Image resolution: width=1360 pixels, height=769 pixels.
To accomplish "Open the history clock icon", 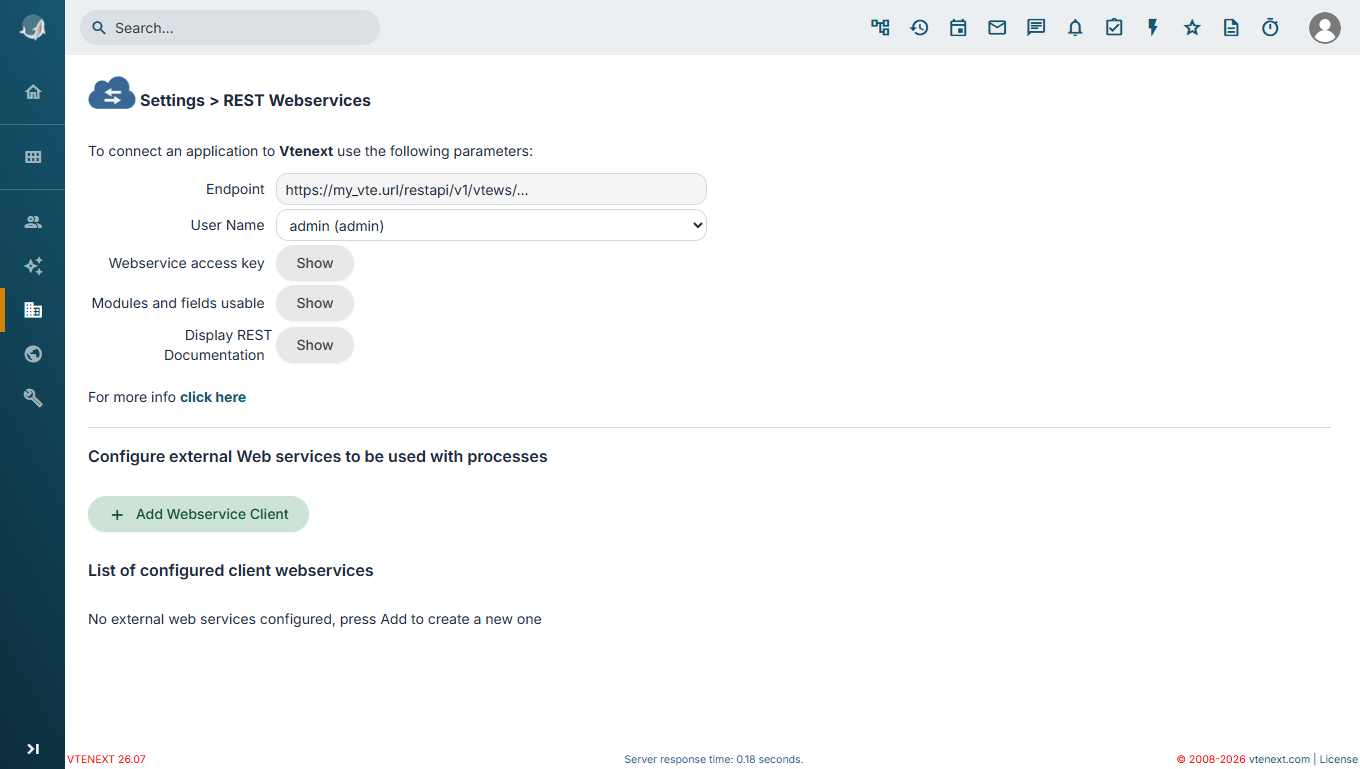I will click(x=919, y=28).
